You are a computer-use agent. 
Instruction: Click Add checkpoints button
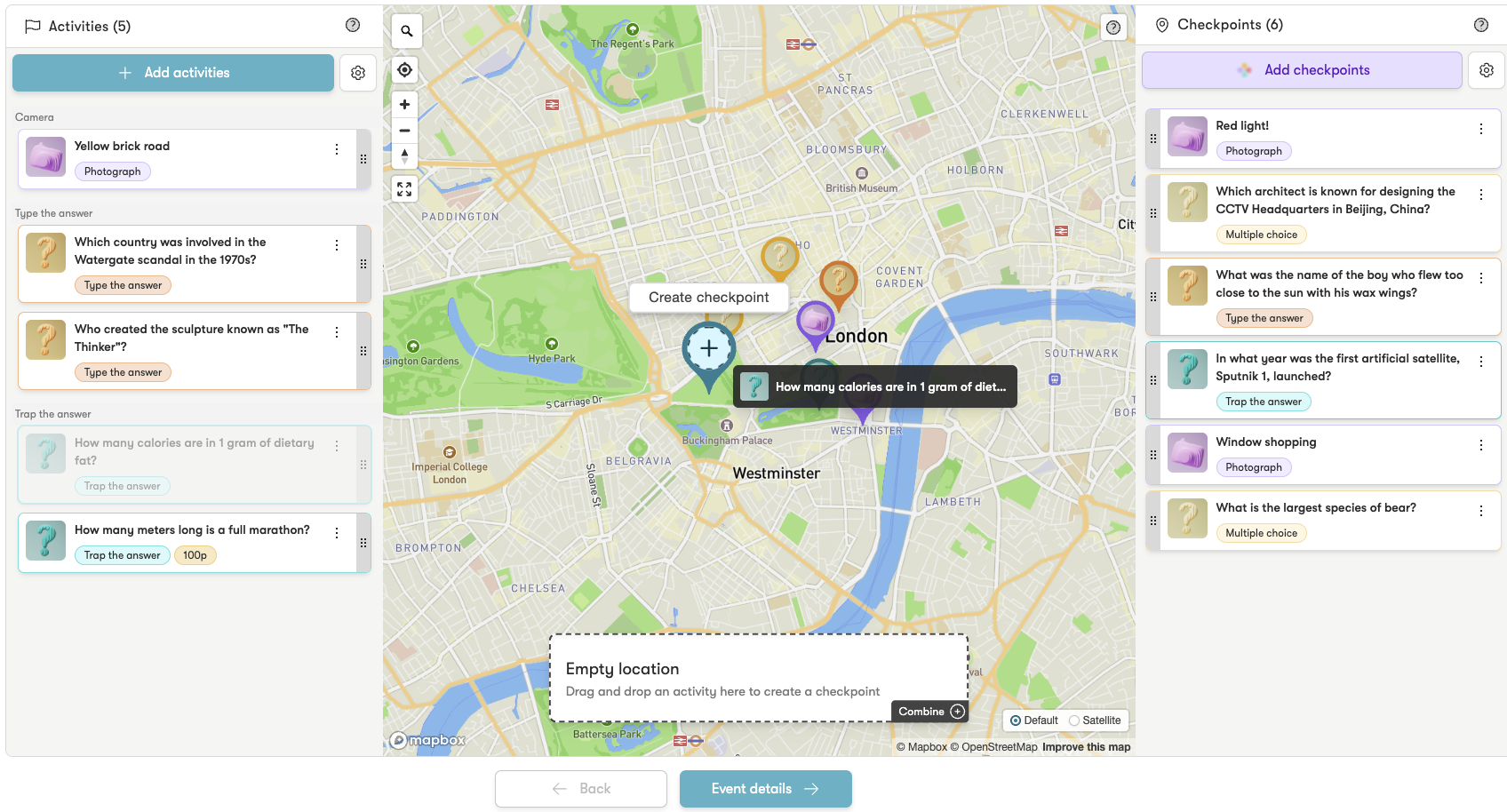(1302, 70)
